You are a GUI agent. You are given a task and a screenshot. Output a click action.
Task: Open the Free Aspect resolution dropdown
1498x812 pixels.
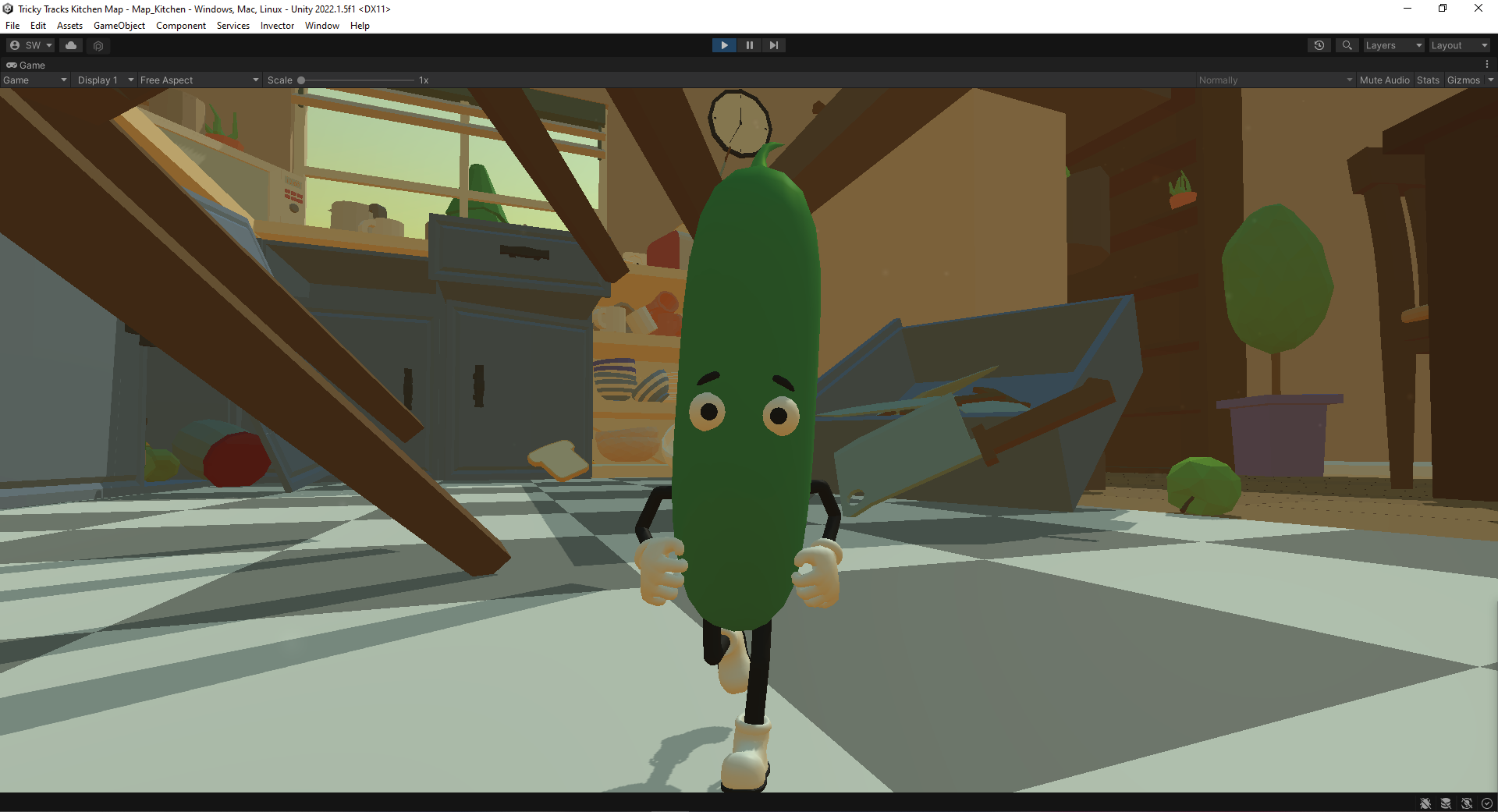click(199, 80)
